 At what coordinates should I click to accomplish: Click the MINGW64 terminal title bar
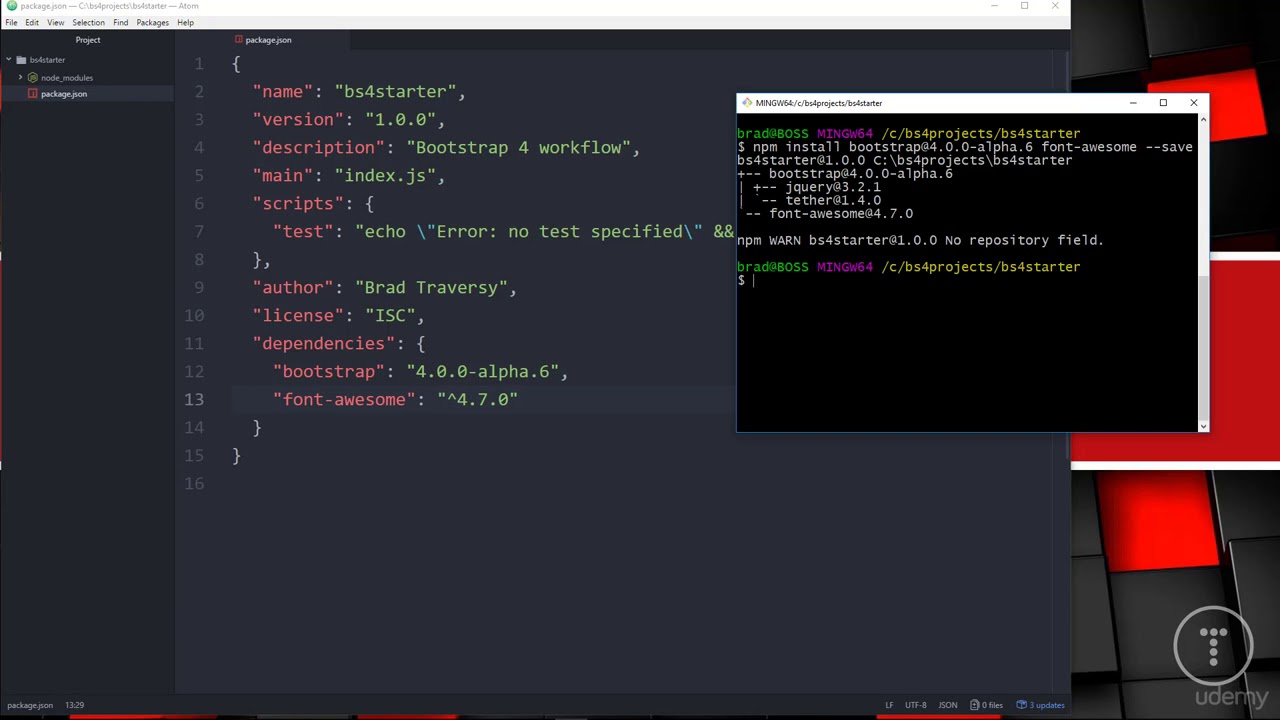pyautogui.click(x=972, y=103)
